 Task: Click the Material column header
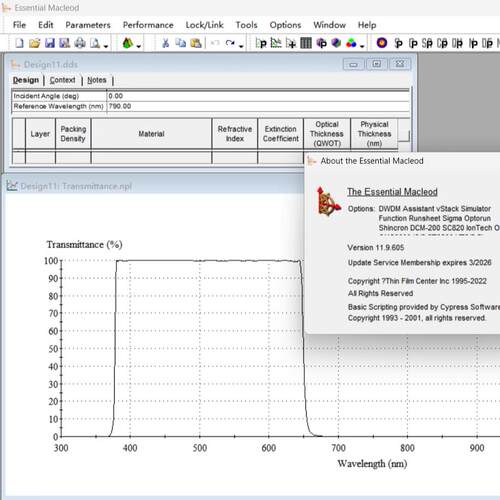click(x=151, y=134)
